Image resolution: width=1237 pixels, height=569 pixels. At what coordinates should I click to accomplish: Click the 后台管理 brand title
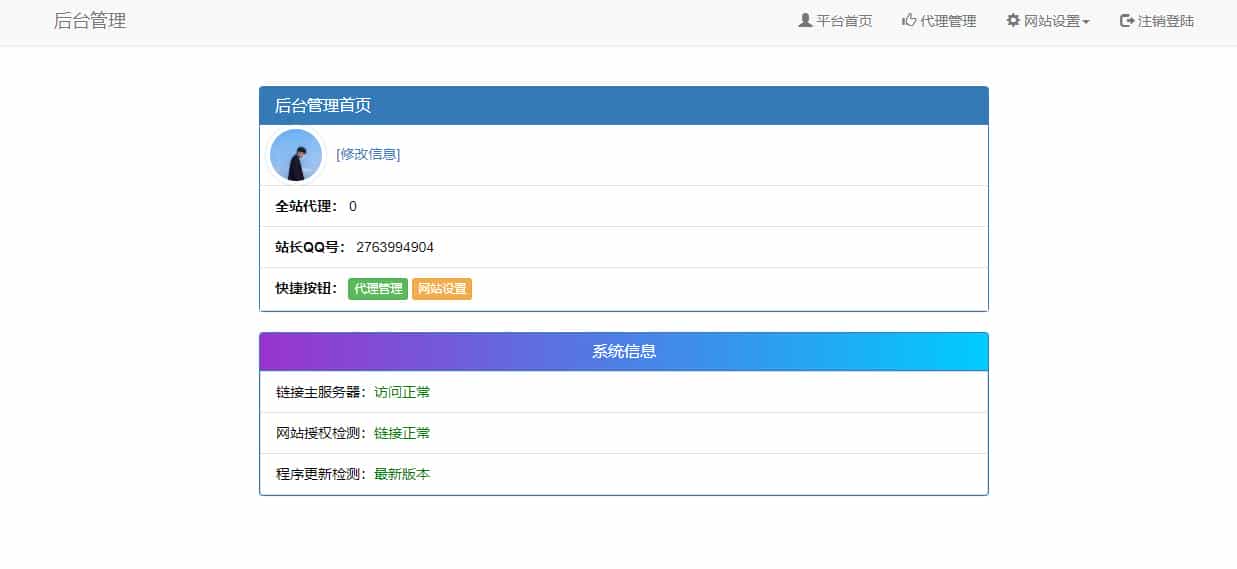click(90, 21)
